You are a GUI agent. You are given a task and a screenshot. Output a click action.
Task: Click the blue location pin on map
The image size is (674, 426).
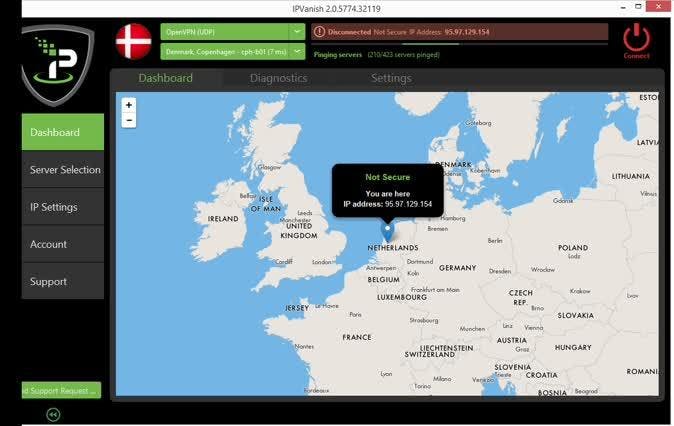tap(388, 232)
